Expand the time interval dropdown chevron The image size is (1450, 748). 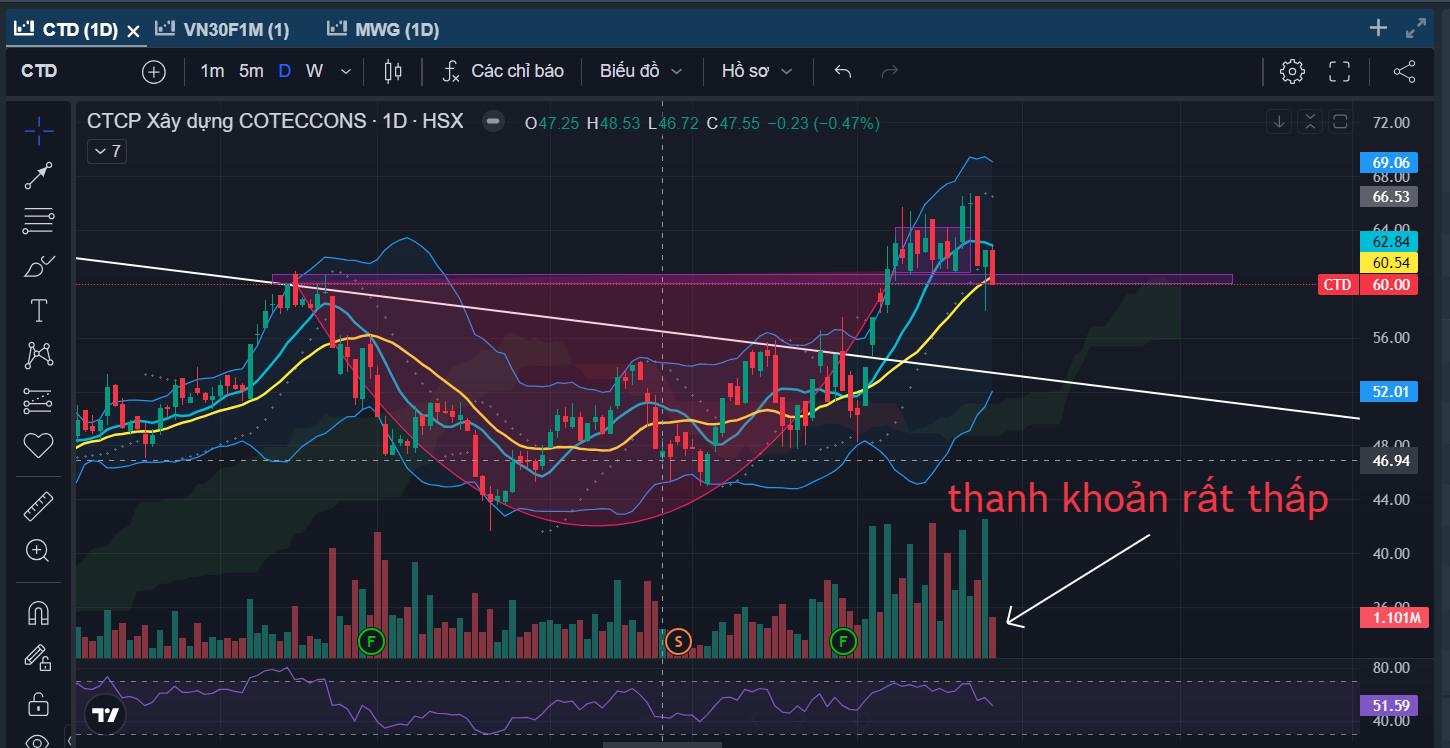346,71
